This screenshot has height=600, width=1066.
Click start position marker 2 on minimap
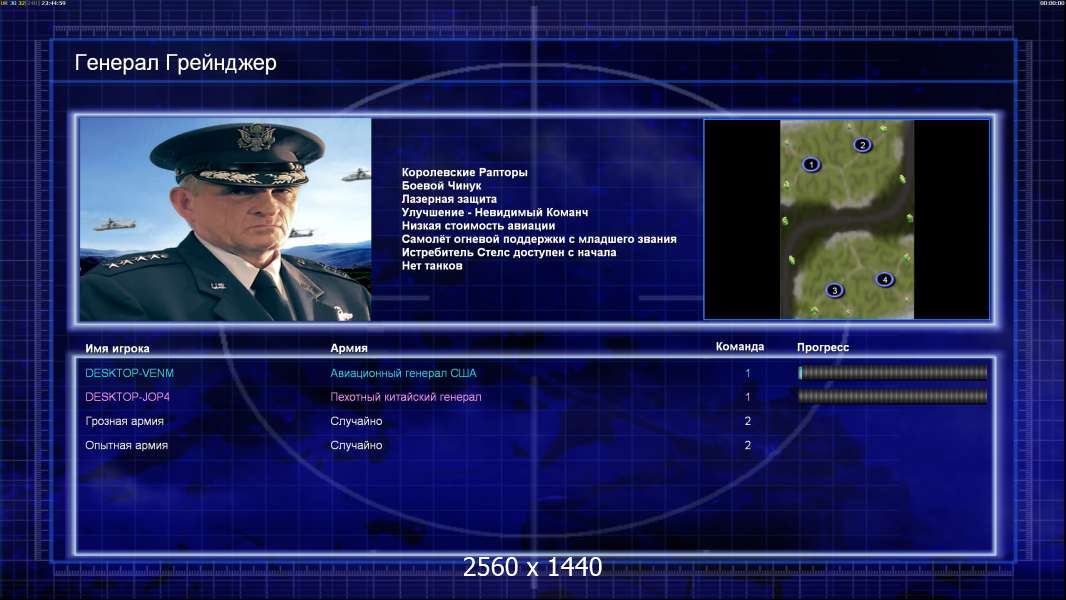point(862,145)
